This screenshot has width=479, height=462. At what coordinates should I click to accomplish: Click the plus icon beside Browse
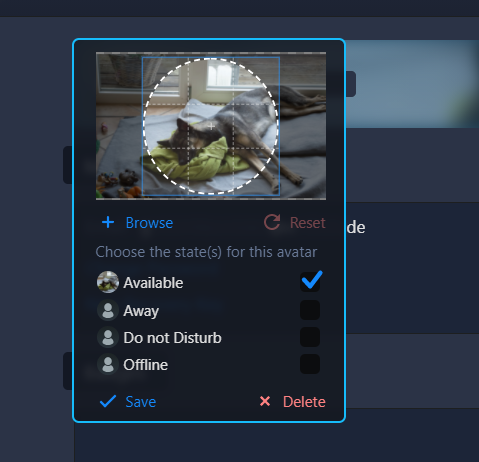point(108,222)
